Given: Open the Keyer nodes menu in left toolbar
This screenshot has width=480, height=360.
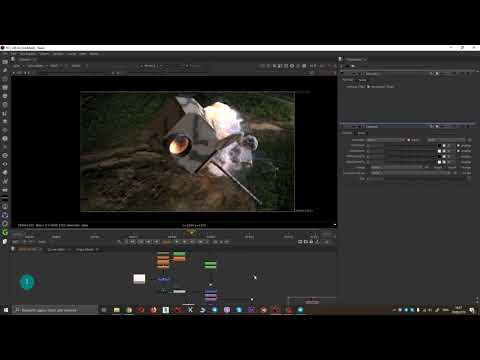Looking at the screenshot, I should coord(5,113).
